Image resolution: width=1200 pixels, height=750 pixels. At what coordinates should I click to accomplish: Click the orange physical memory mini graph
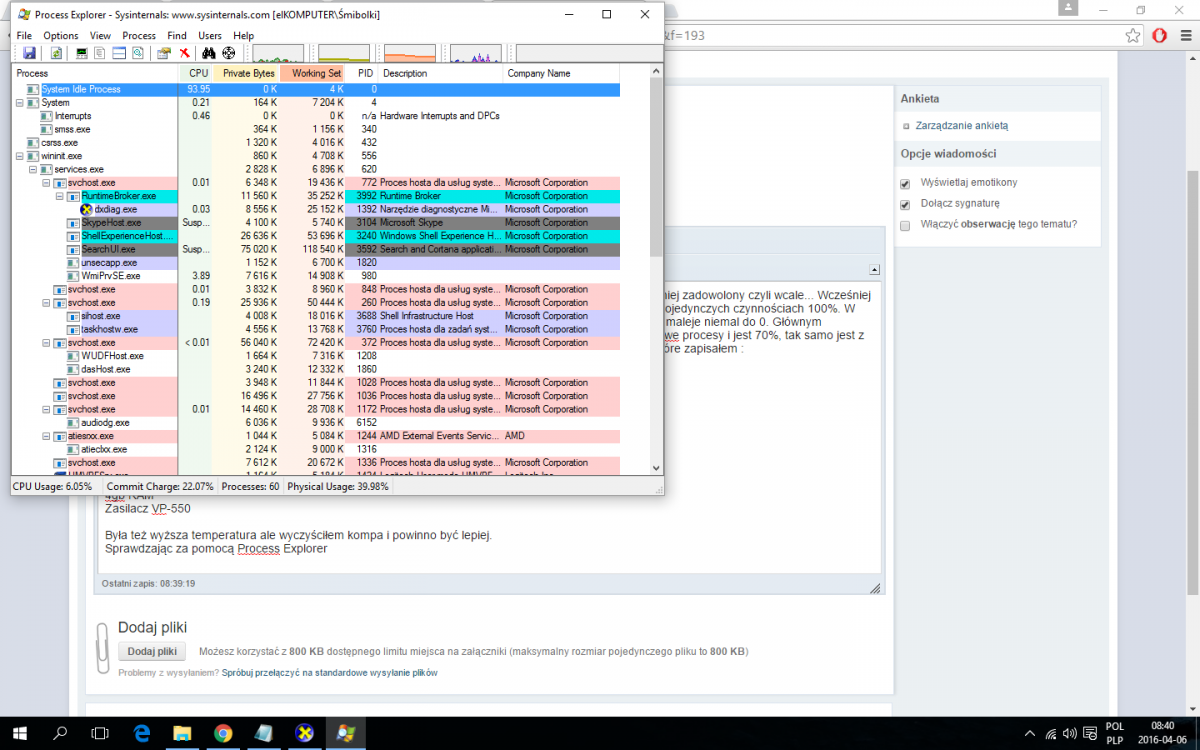410,53
